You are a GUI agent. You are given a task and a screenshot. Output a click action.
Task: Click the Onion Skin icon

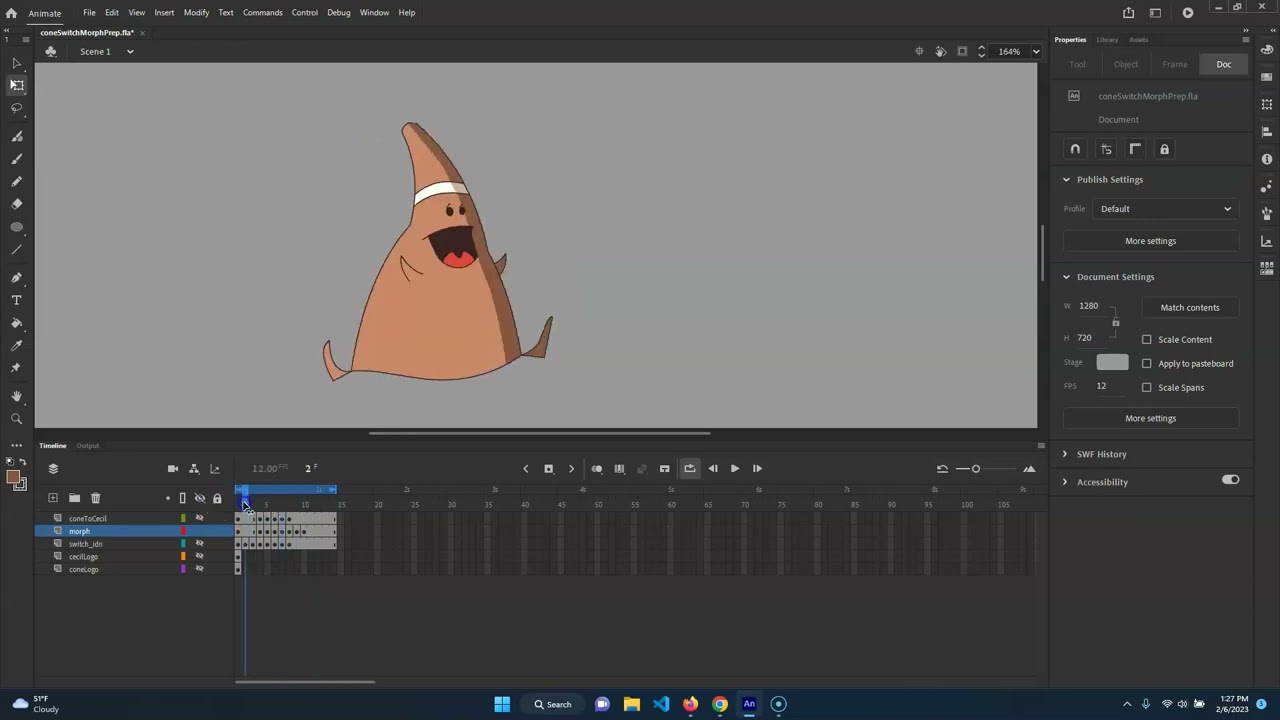pyautogui.click(x=597, y=468)
